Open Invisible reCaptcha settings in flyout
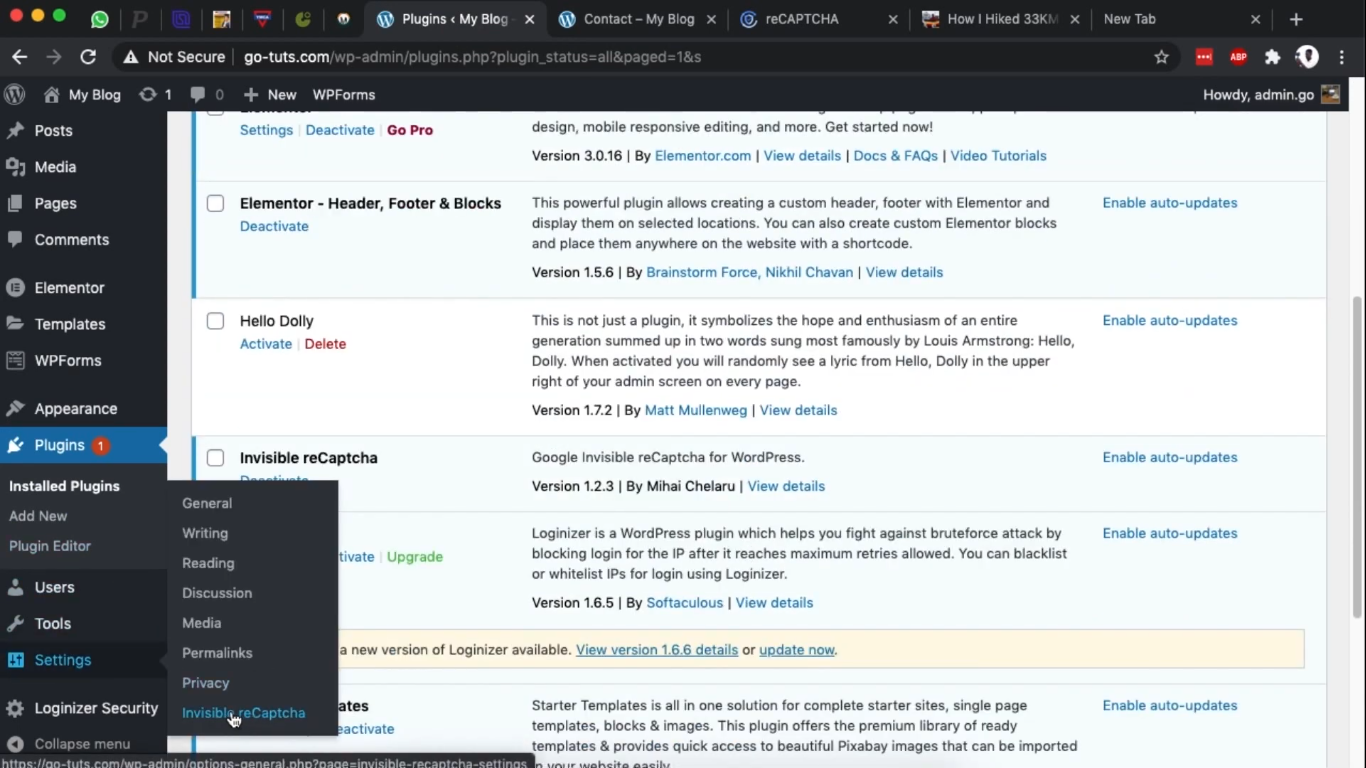Image resolution: width=1366 pixels, height=768 pixels. 244,713
